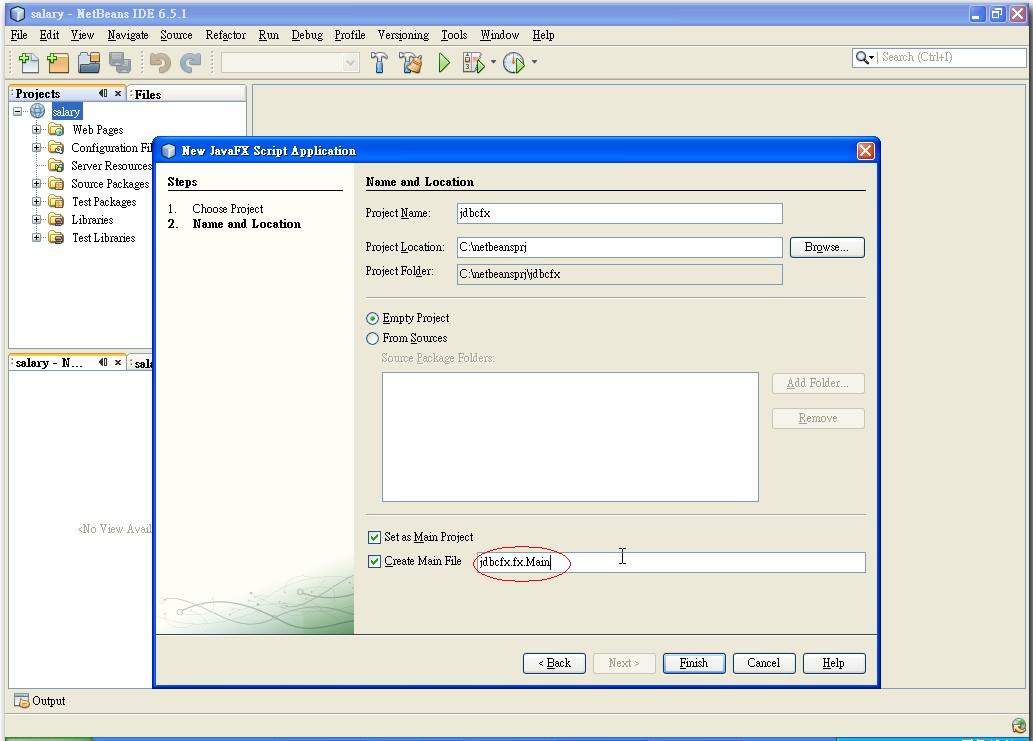Expand the Test Packages tree node
Screen dimensions: 1033x741
pos(36,202)
